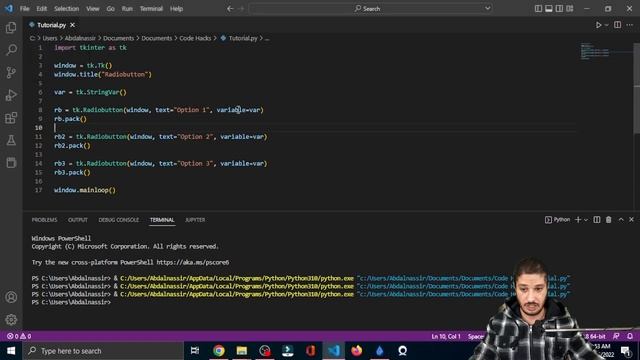Open the File menu
The width and height of the screenshot is (640, 360).
coord(24,9)
